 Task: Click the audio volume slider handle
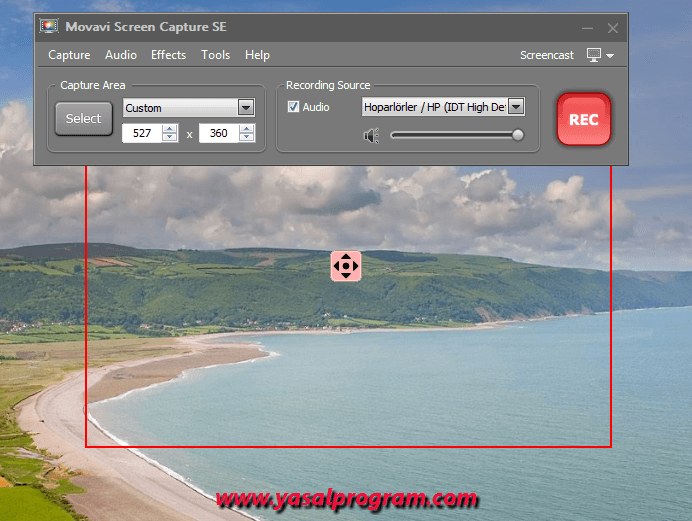point(518,135)
